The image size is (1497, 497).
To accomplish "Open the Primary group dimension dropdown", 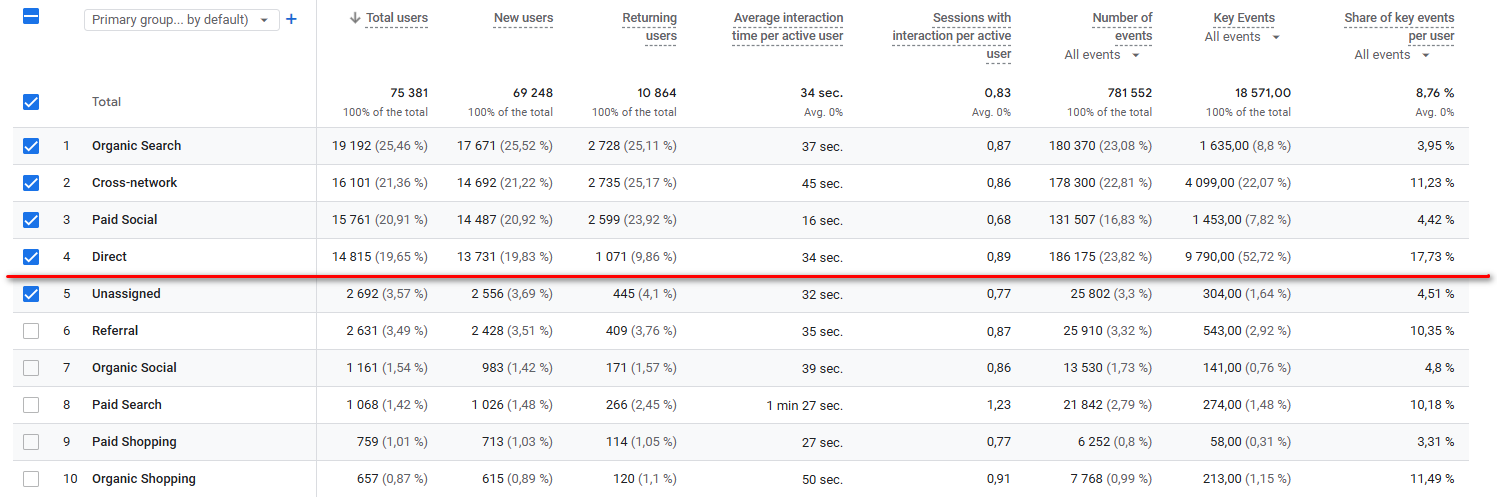I will tap(181, 20).
